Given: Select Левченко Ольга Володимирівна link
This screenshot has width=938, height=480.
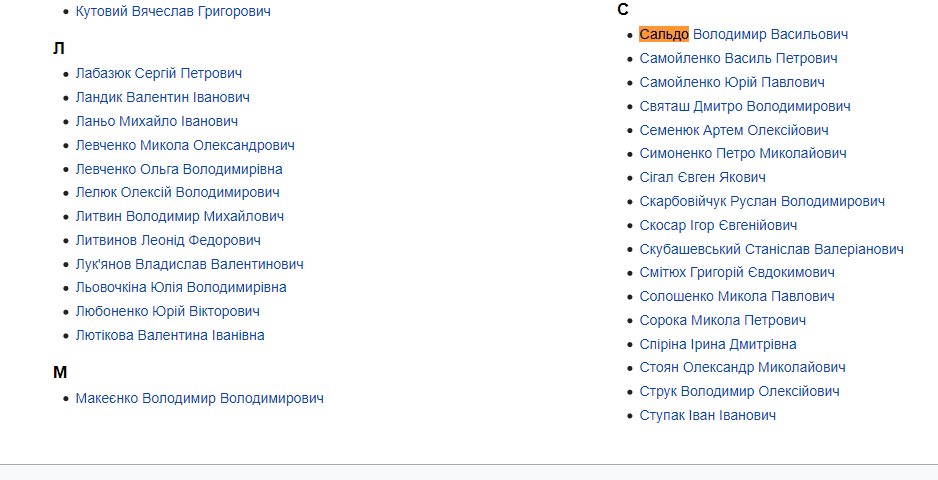Looking at the screenshot, I should click(x=179, y=169).
